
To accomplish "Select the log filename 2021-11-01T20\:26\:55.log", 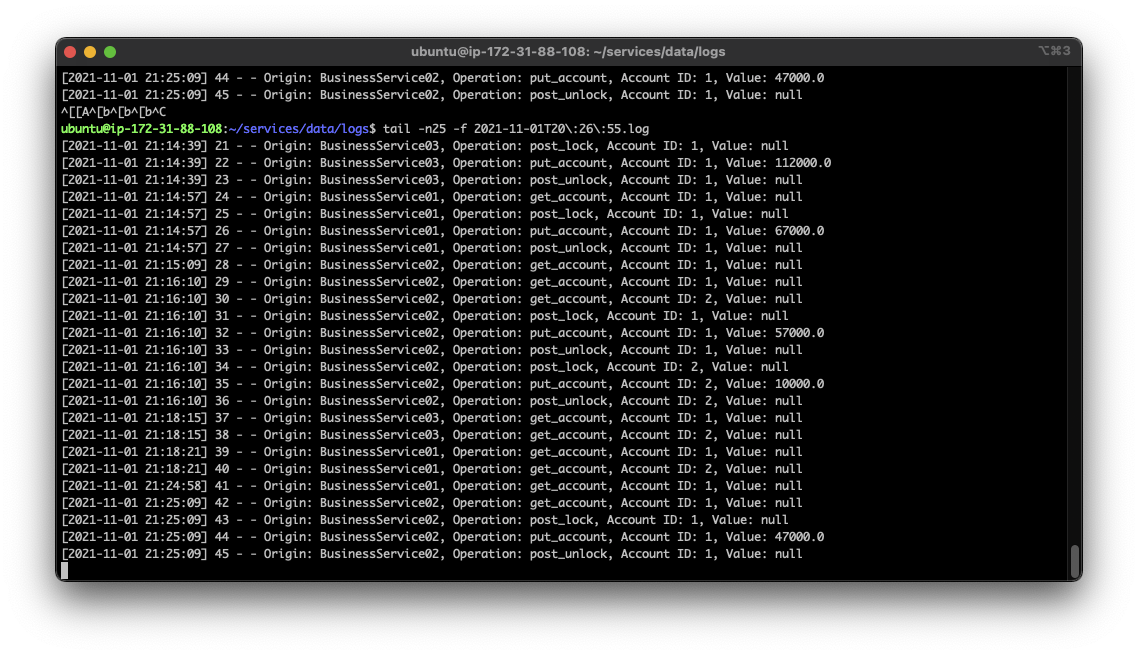I will click(561, 129).
